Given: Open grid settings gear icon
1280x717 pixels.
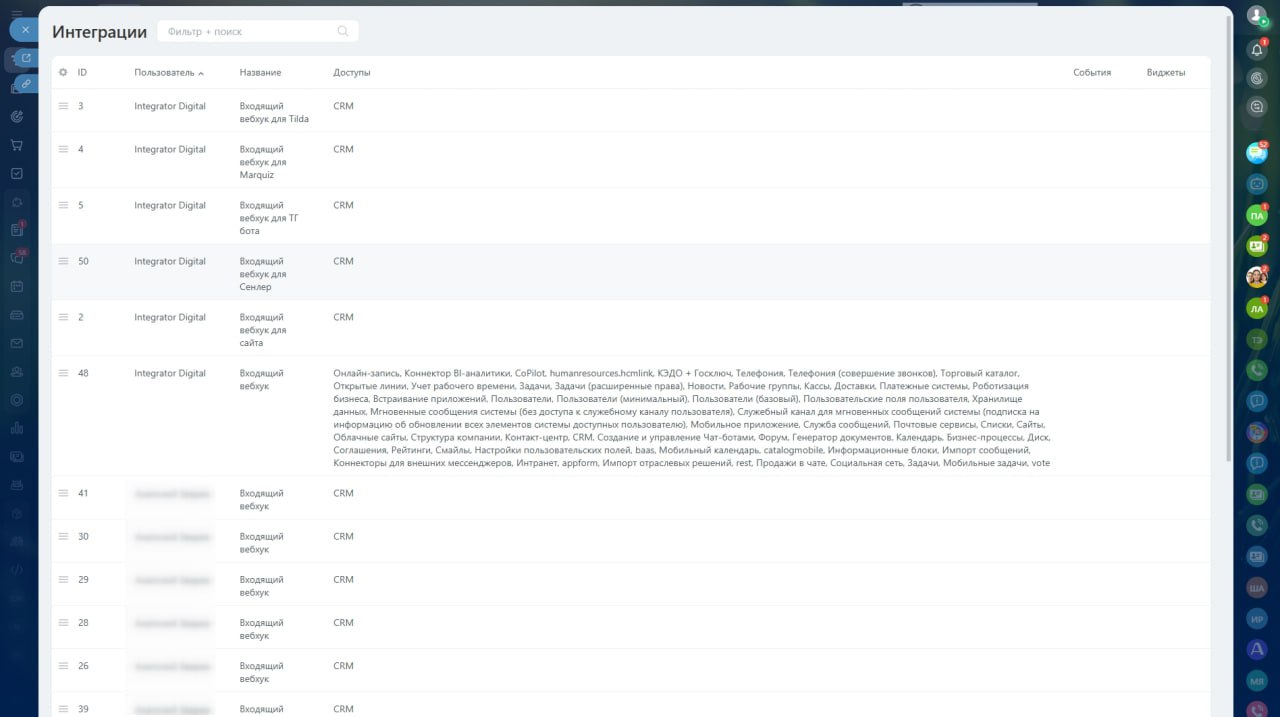Looking at the screenshot, I should point(63,73).
